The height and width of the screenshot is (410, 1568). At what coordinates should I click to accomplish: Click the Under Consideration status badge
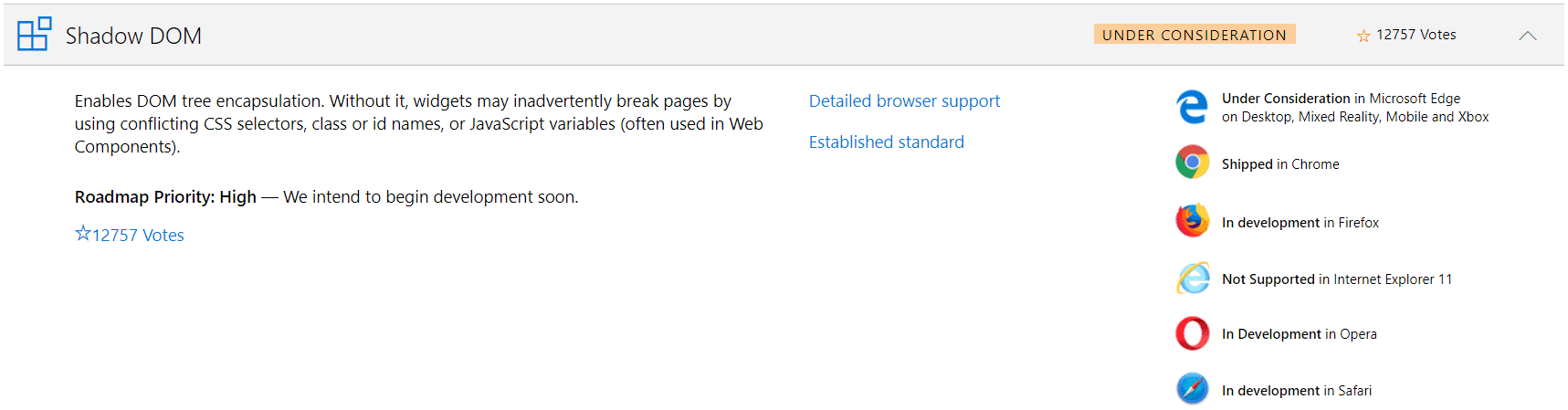click(x=1194, y=35)
